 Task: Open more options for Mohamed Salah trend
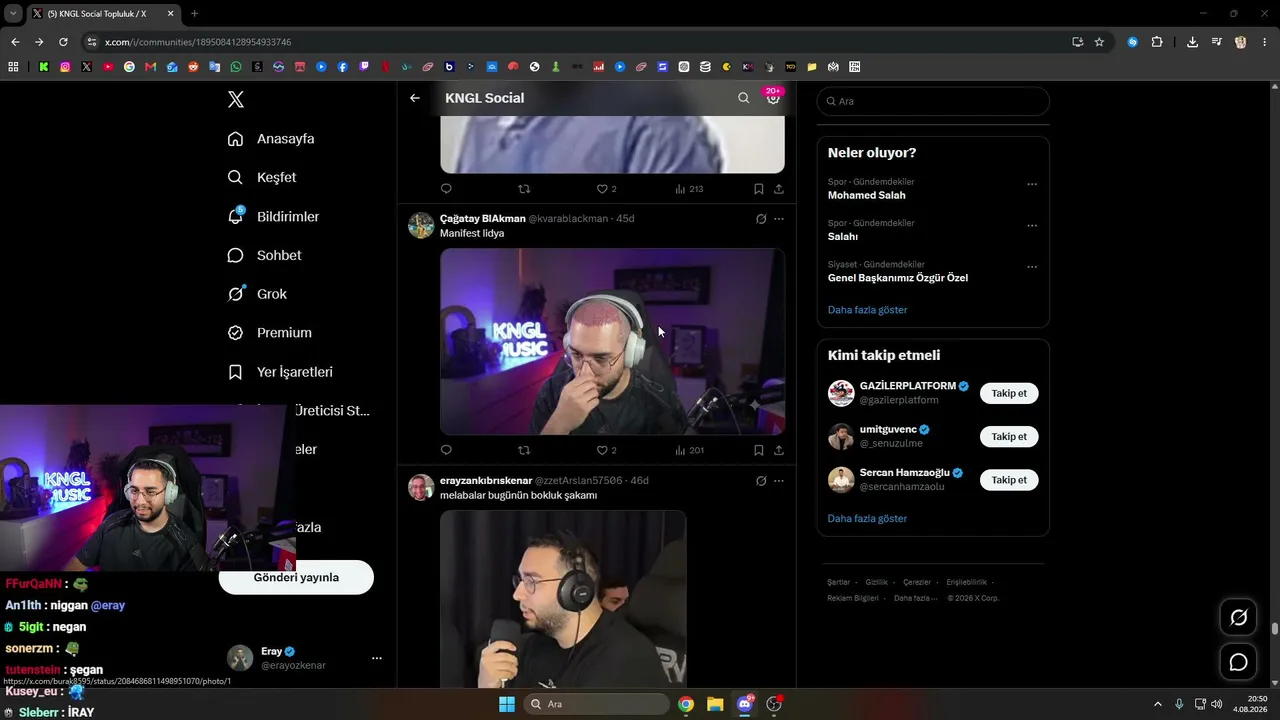tap(1032, 184)
